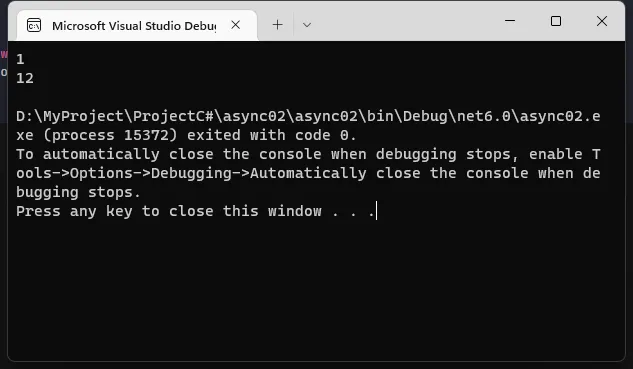Click the output line showing 12
Viewport: 633px width, 369px height.
25,78
